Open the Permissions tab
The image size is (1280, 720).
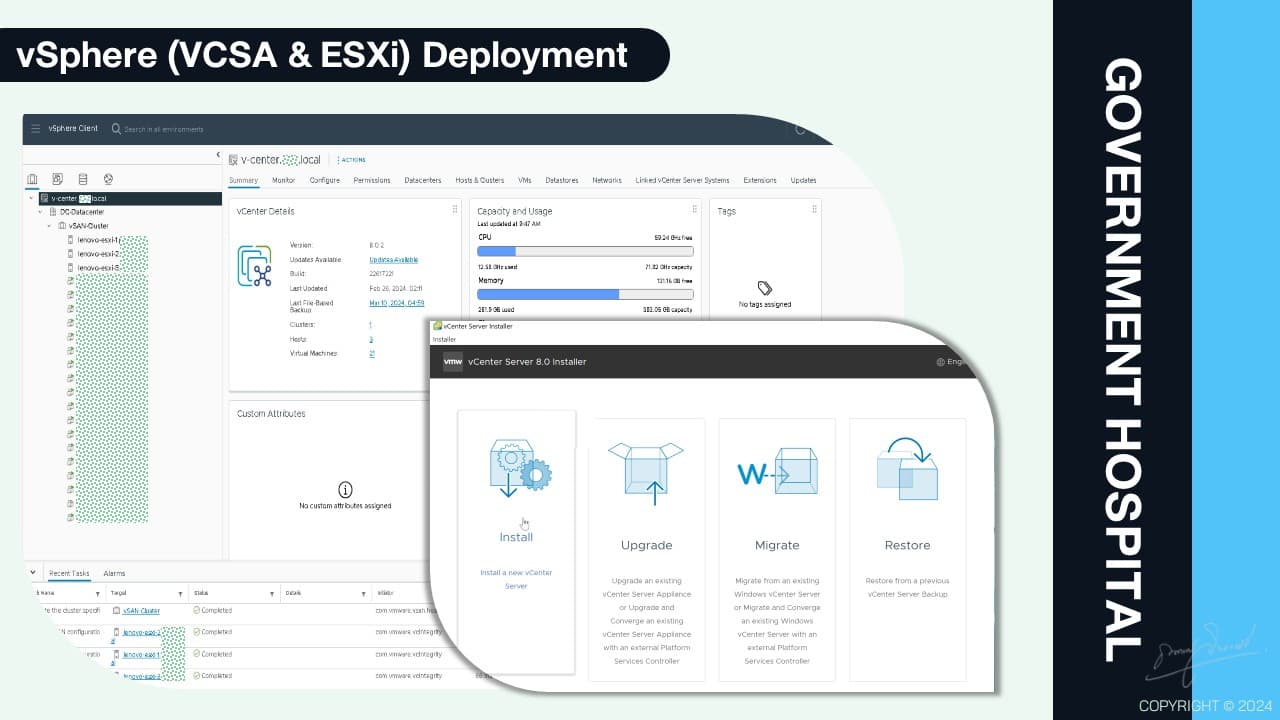point(372,181)
